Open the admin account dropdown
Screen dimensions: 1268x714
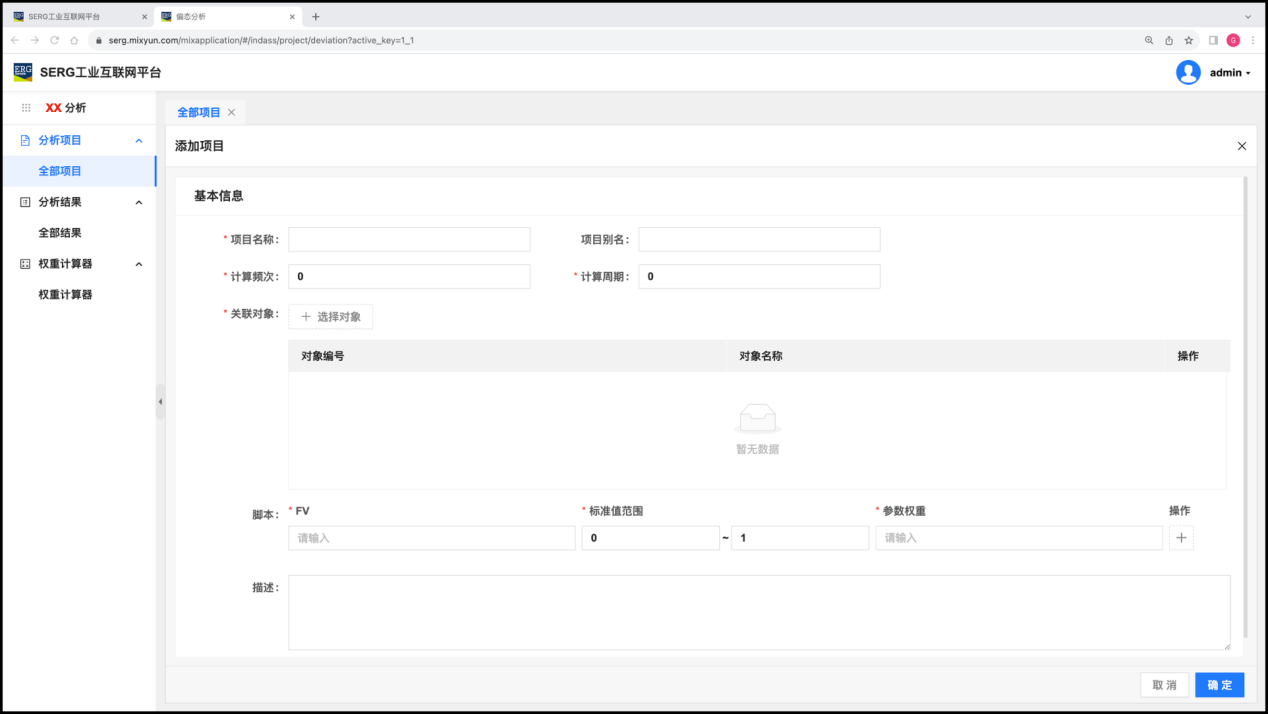click(1230, 73)
